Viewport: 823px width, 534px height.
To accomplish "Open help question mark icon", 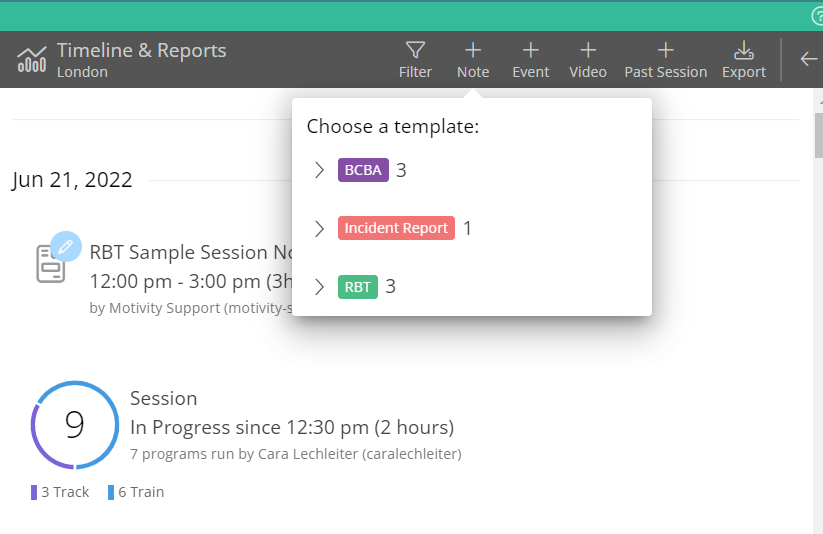I will coord(817,16).
